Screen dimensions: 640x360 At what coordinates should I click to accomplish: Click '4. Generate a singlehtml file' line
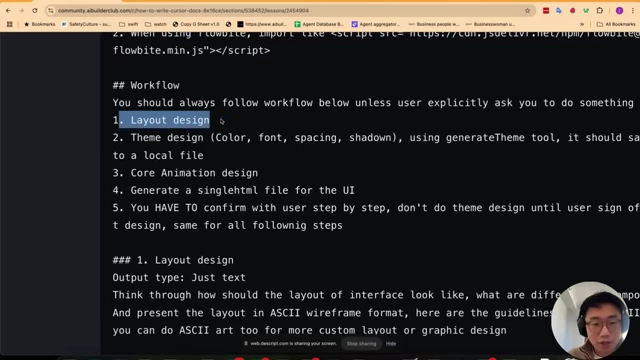[x=234, y=190]
